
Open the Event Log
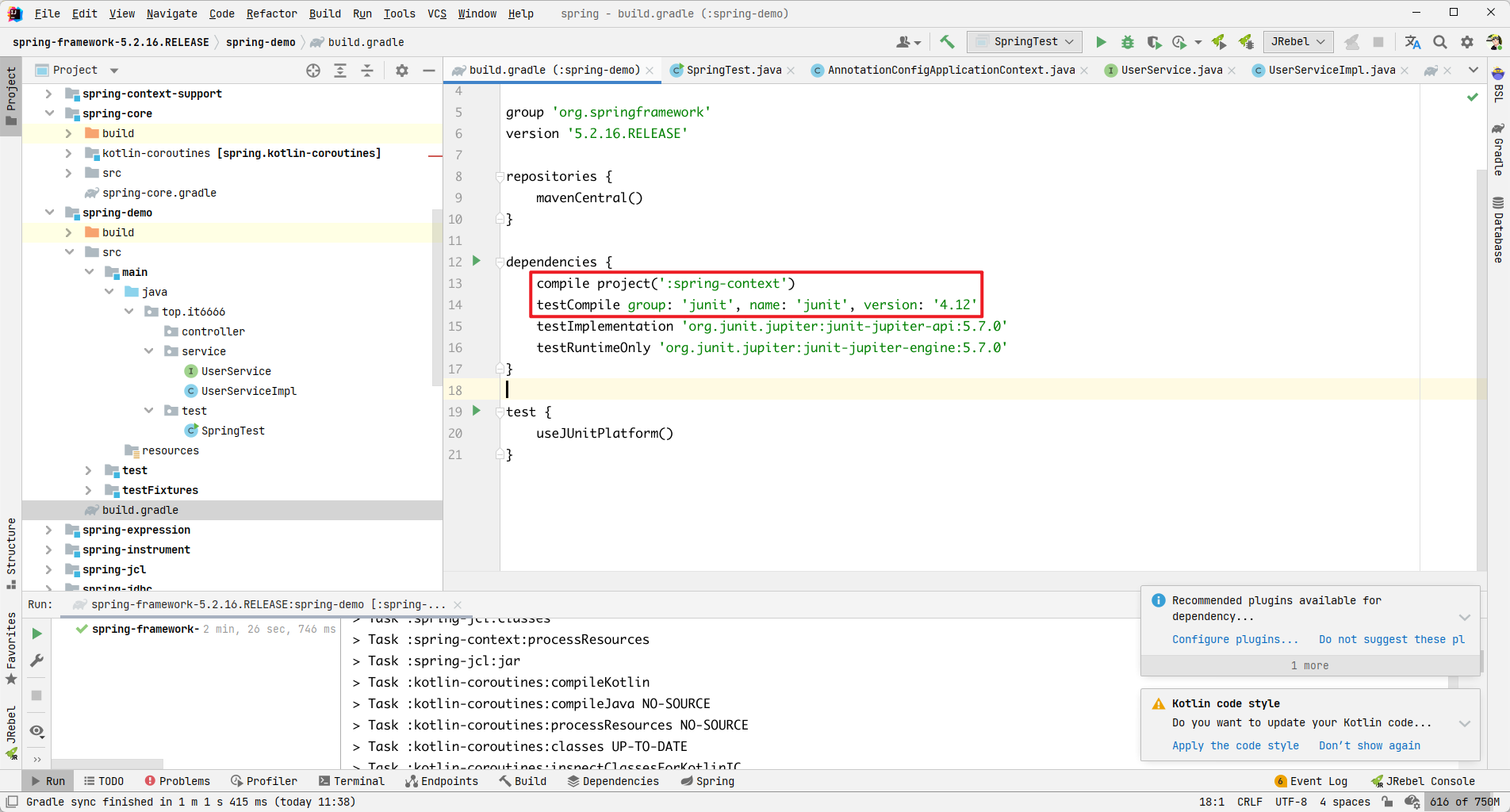point(1312,781)
